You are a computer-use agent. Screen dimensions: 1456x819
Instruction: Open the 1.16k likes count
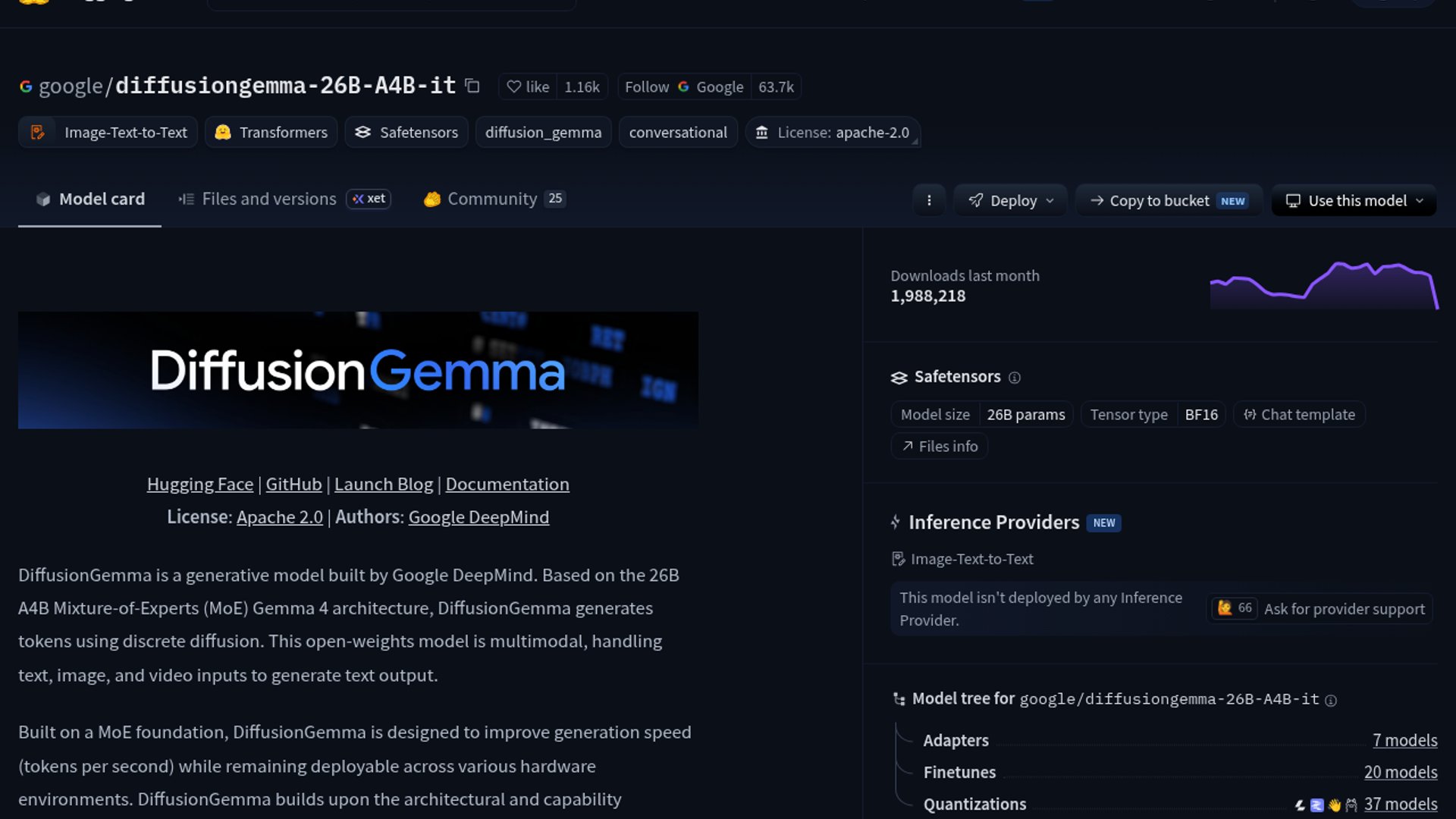point(582,86)
